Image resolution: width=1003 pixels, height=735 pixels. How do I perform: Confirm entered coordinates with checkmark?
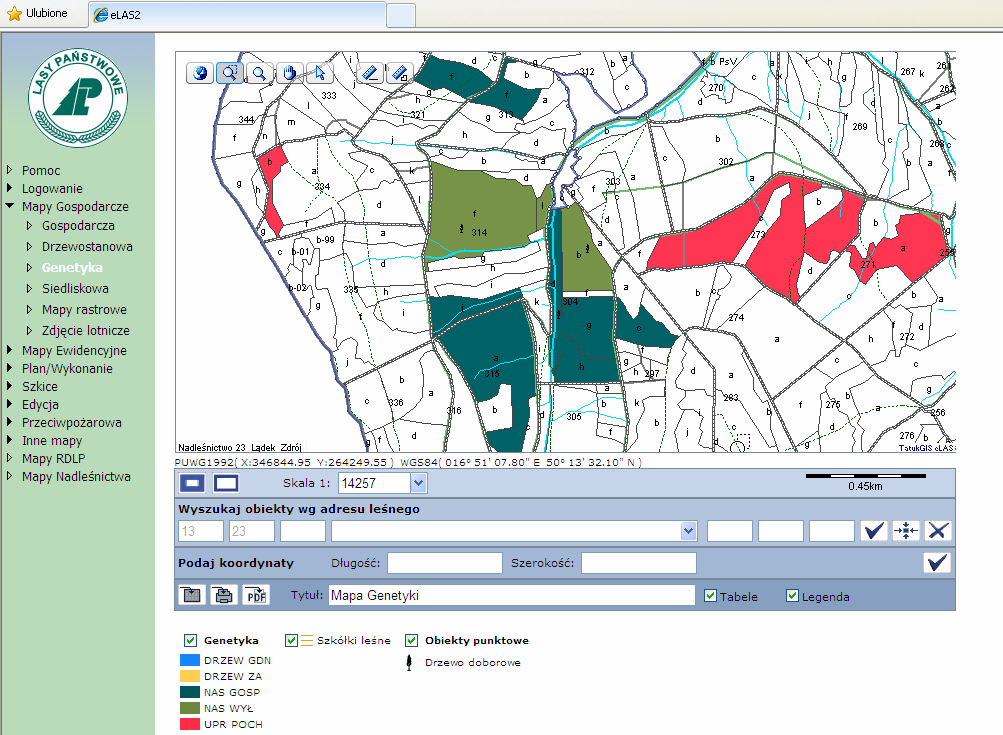click(x=937, y=563)
